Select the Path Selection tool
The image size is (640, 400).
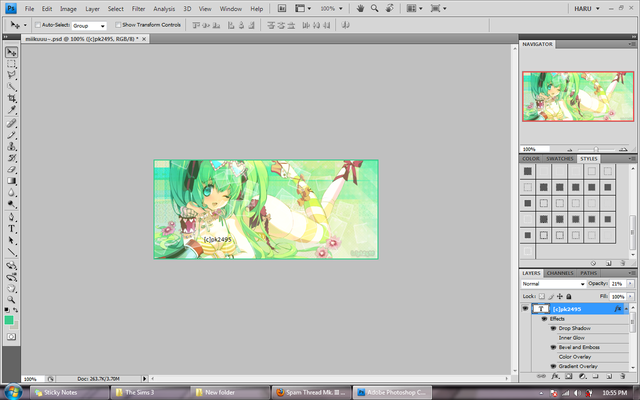(11, 240)
